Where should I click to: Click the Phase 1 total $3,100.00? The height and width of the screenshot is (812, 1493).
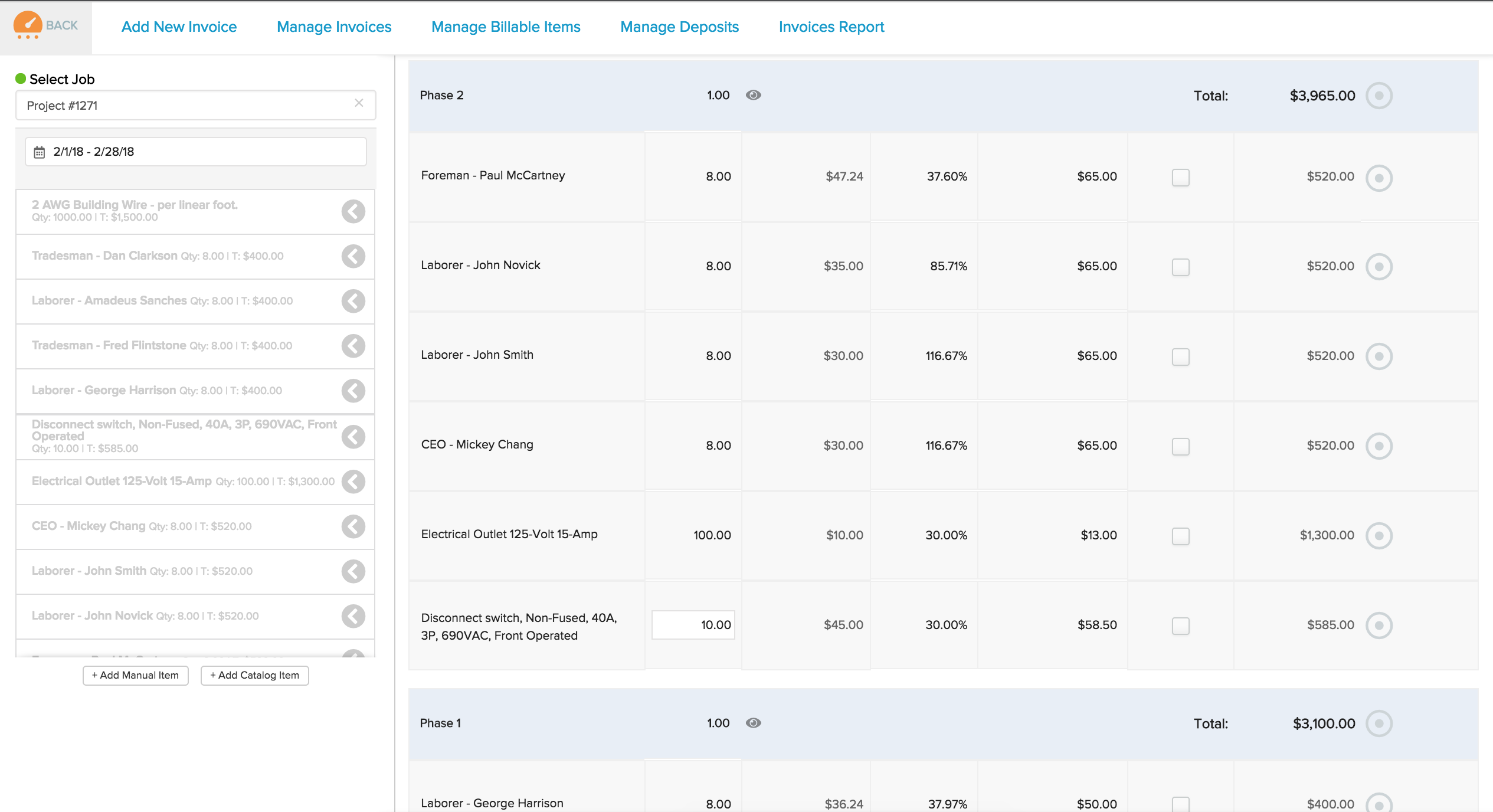[x=1324, y=723]
